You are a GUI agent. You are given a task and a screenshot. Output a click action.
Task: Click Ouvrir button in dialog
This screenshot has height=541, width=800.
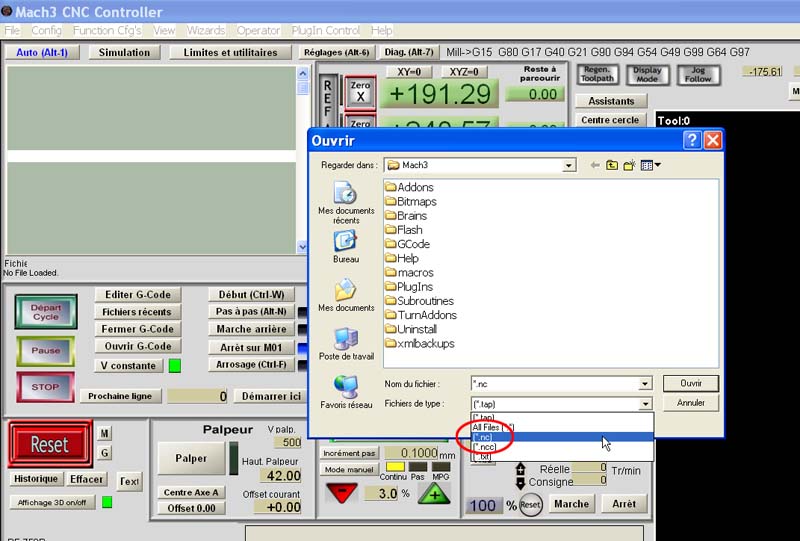pos(691,383)
